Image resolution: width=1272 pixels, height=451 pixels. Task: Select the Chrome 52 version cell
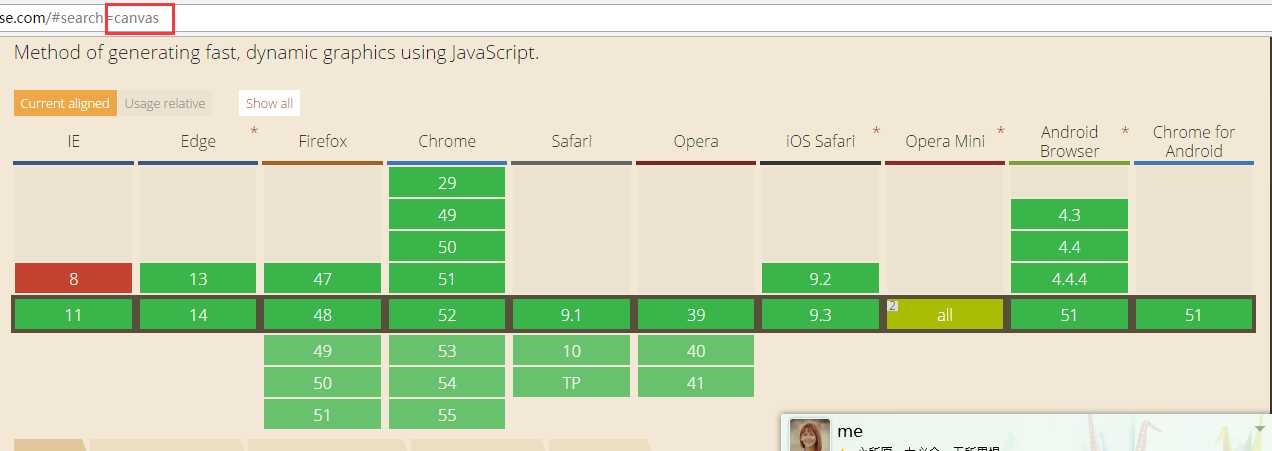click(x=447, y=314)
